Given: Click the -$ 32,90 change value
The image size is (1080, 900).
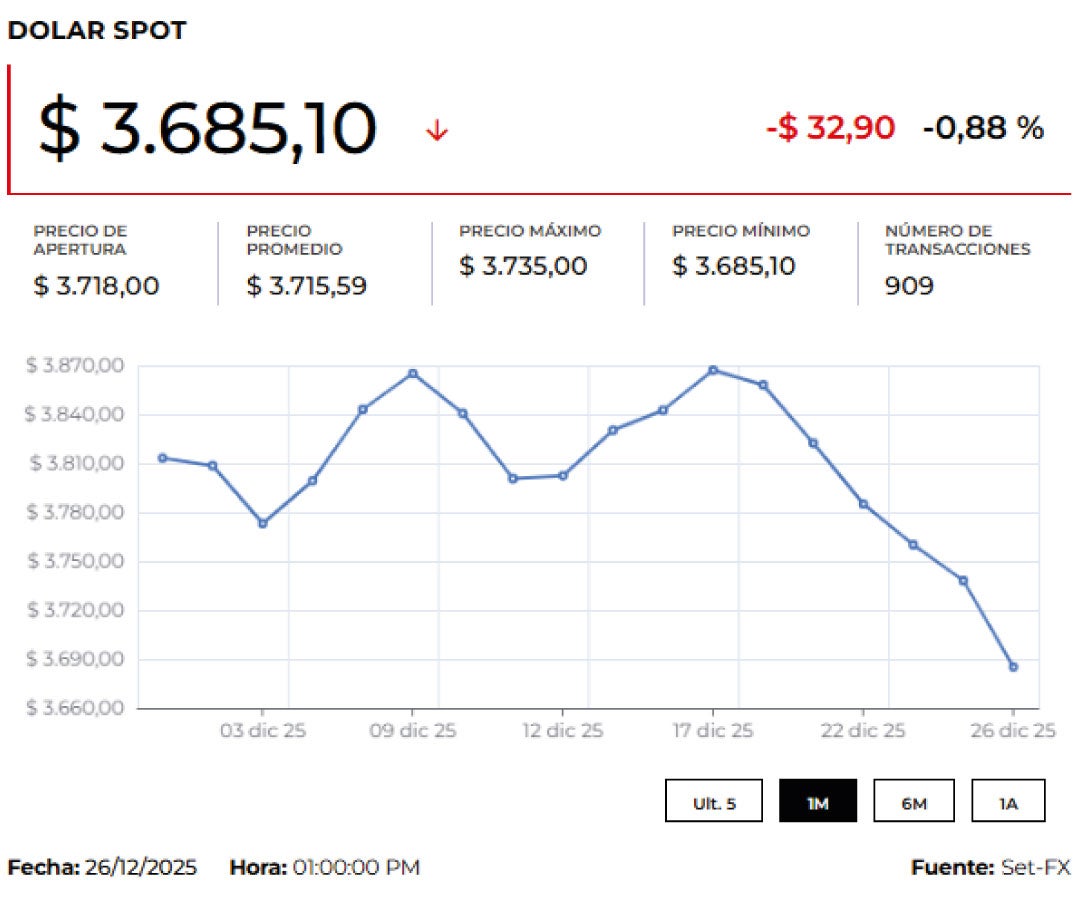Looking at the screenshot, I should [x=830, y=128].
